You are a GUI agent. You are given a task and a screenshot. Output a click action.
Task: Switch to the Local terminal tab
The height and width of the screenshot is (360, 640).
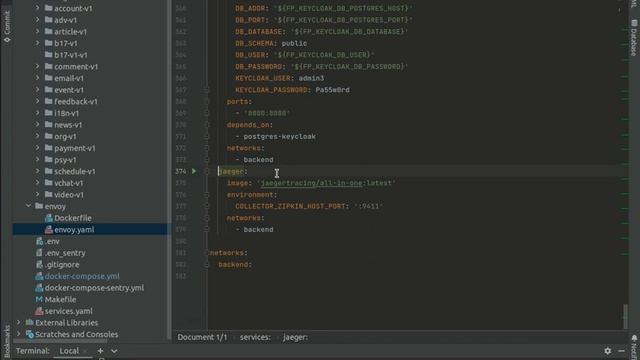coord(69,351)
